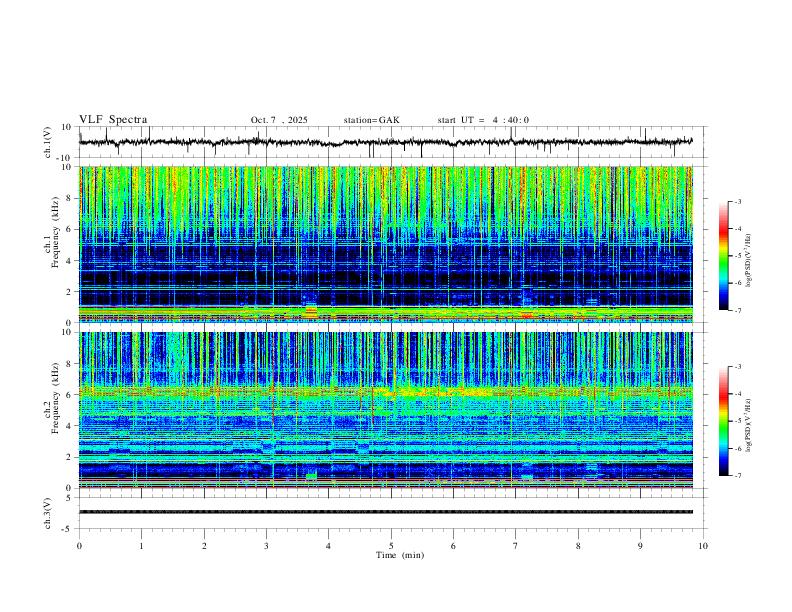
Task: Click the 'Time (min)' axis label
Action: pos(400,555)
